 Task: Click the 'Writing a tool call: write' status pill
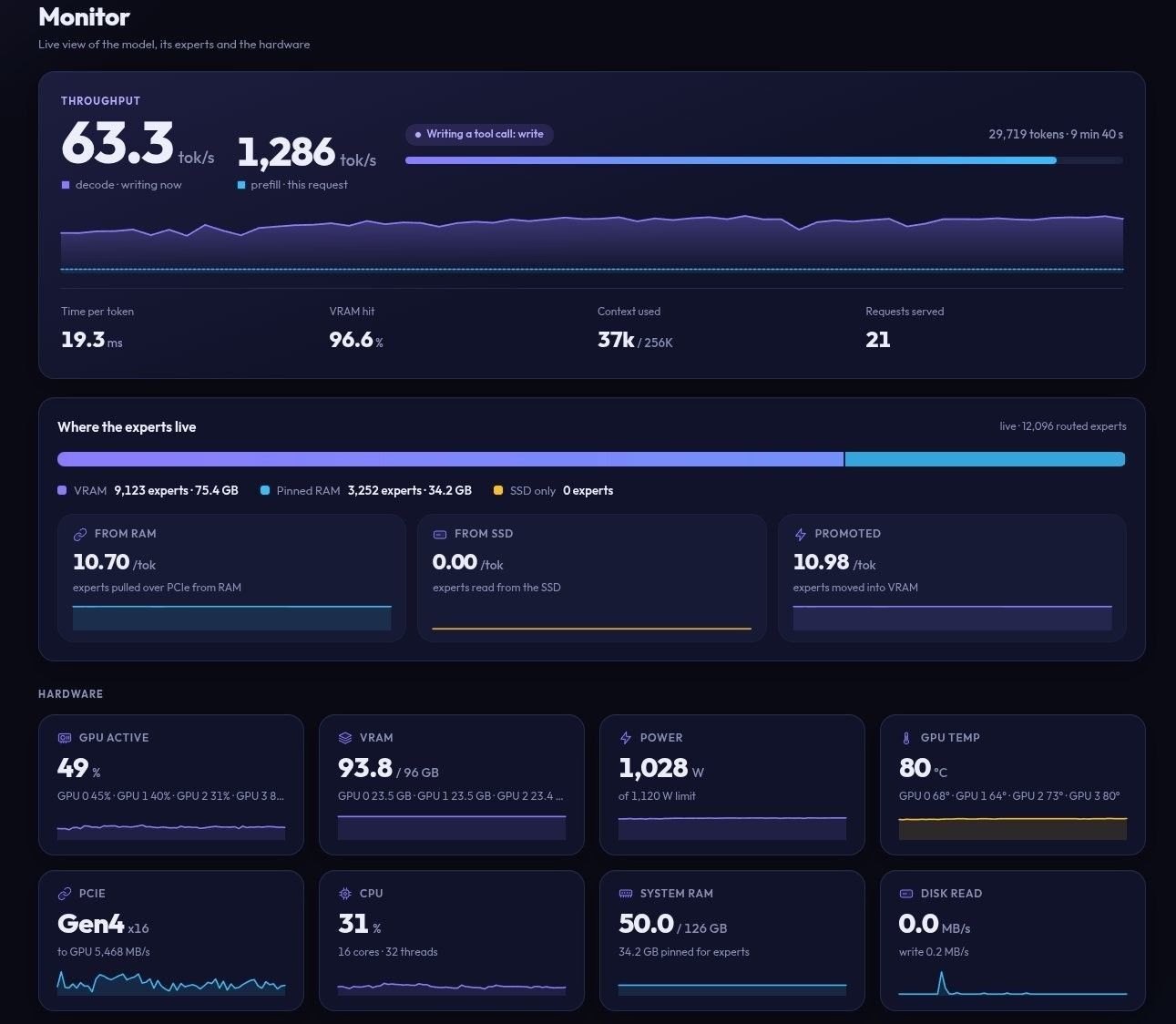click(x=479, y=134)
